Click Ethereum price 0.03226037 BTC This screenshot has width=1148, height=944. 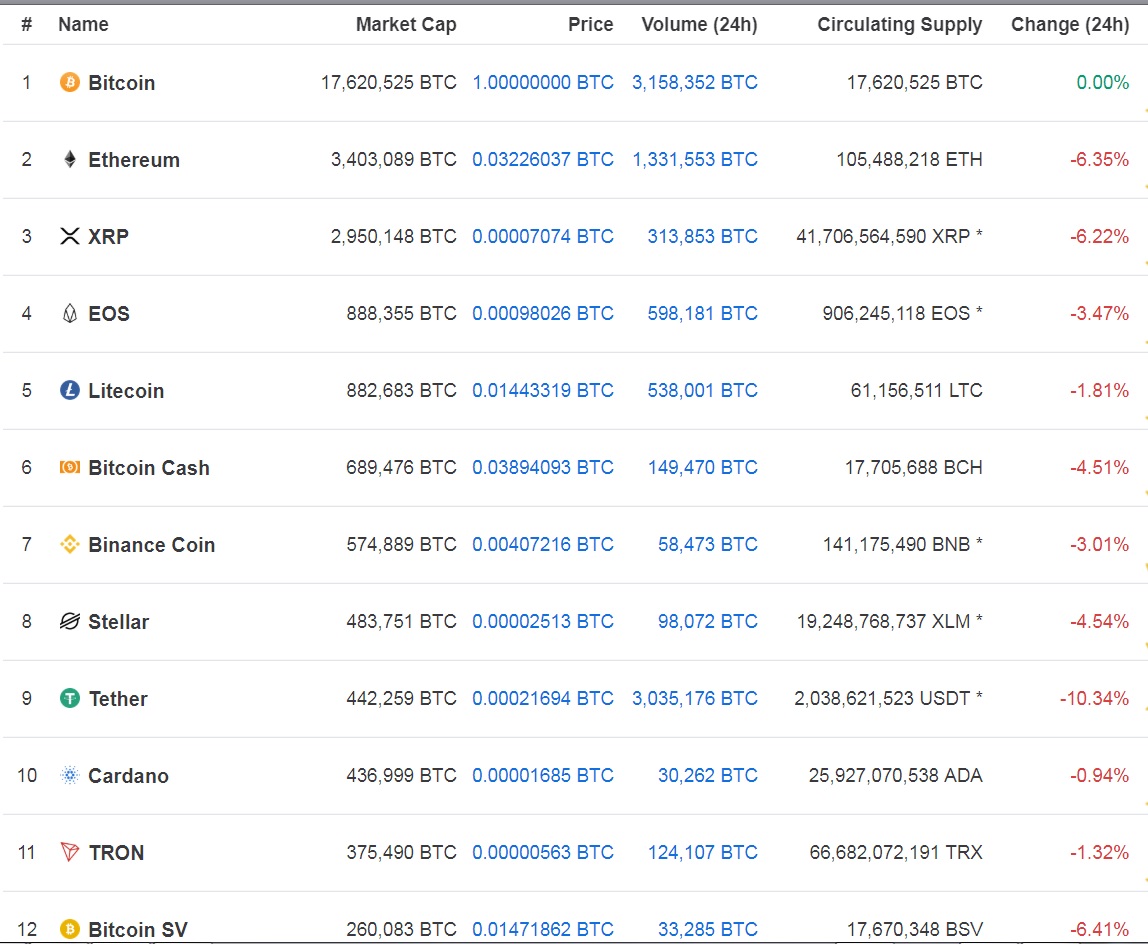click(543, 159)
